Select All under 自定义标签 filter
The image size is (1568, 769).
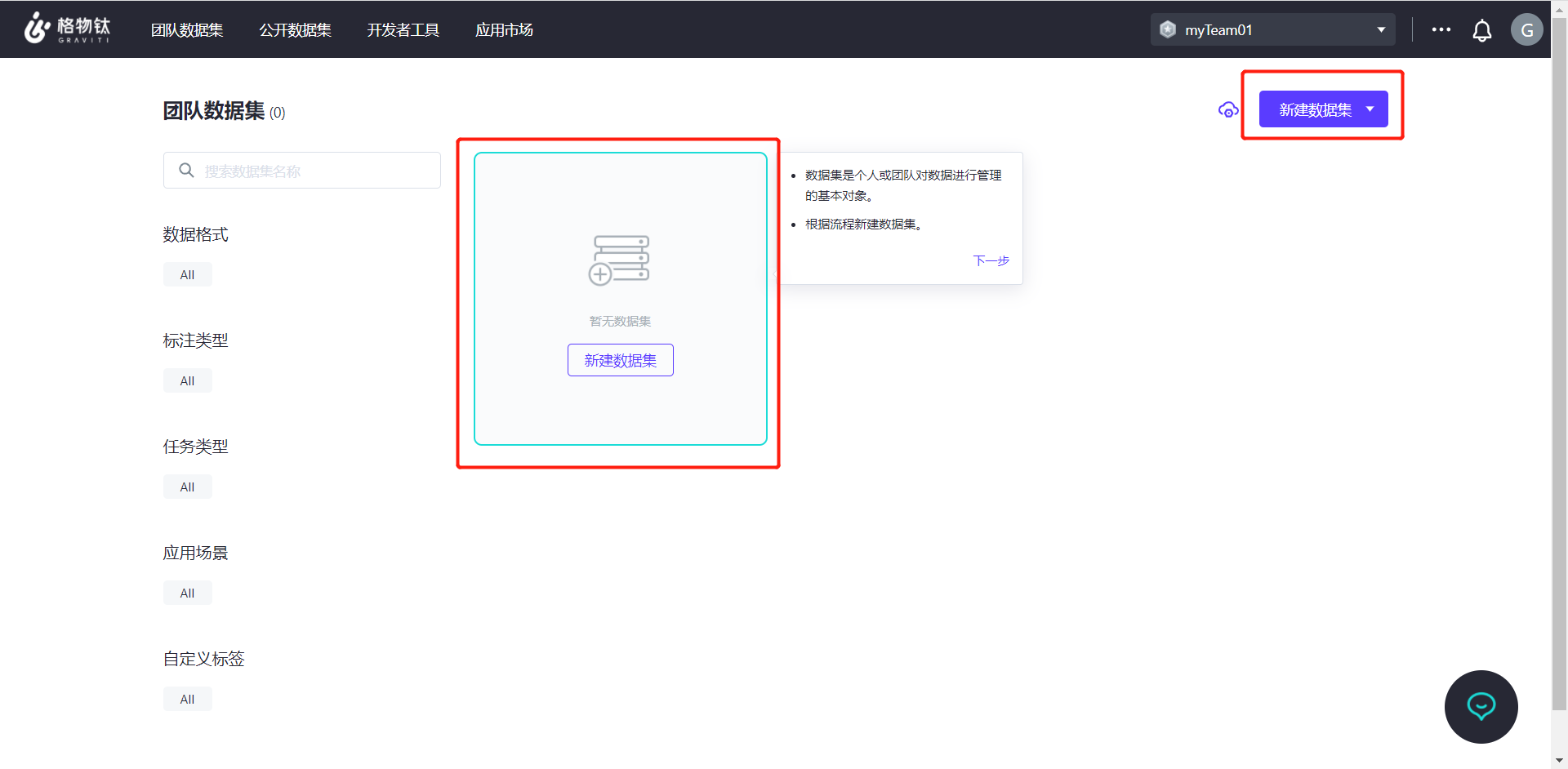click(x=187, y=699)
